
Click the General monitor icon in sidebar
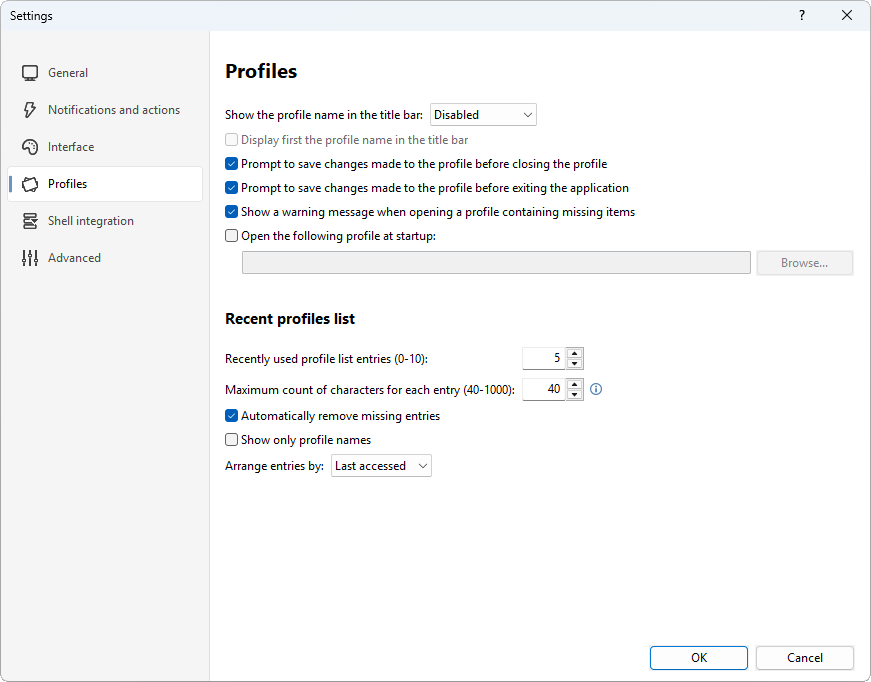30,73
